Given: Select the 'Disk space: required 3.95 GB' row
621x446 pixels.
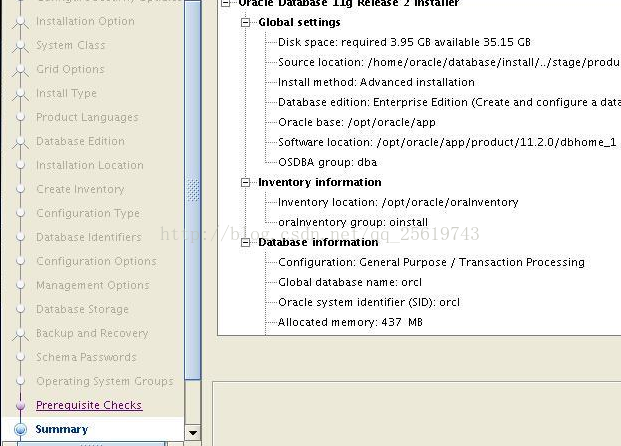Looking at the screenshot, I should pos(404,42).
